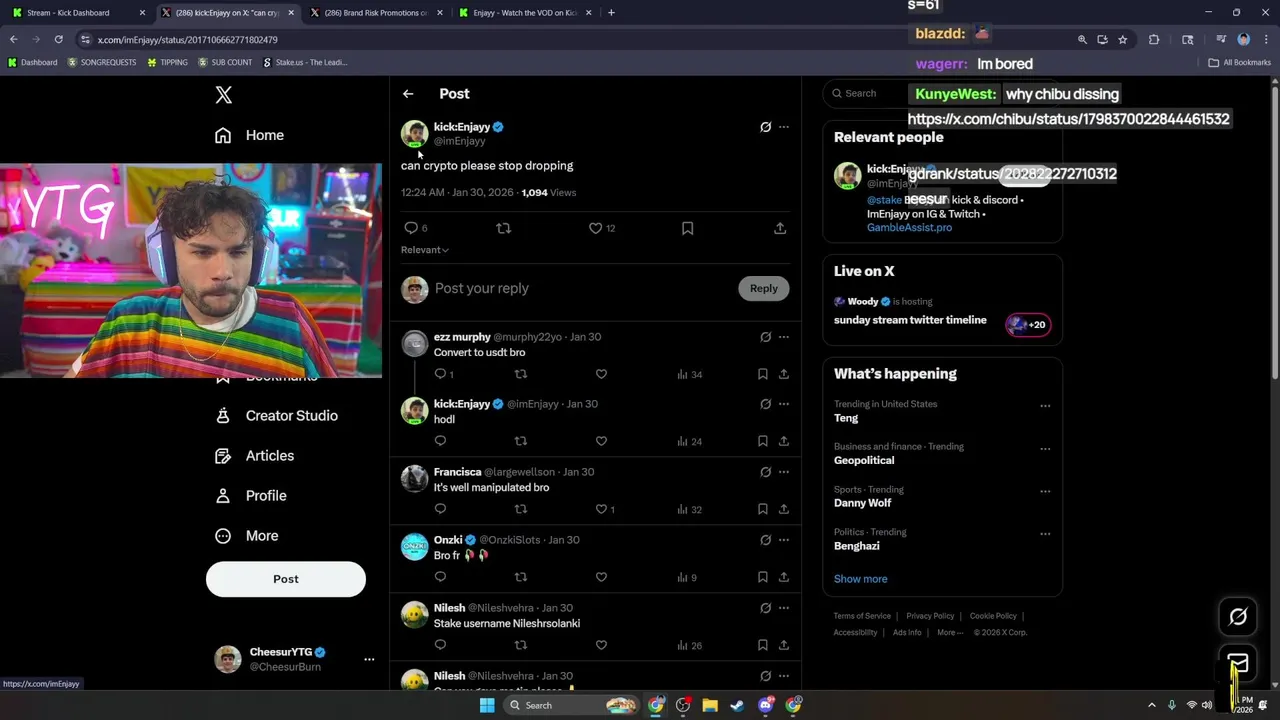1280x720 pixels.
Task: Switch to Brand Risk Promotions tab
Action: (x=374, y=13)
